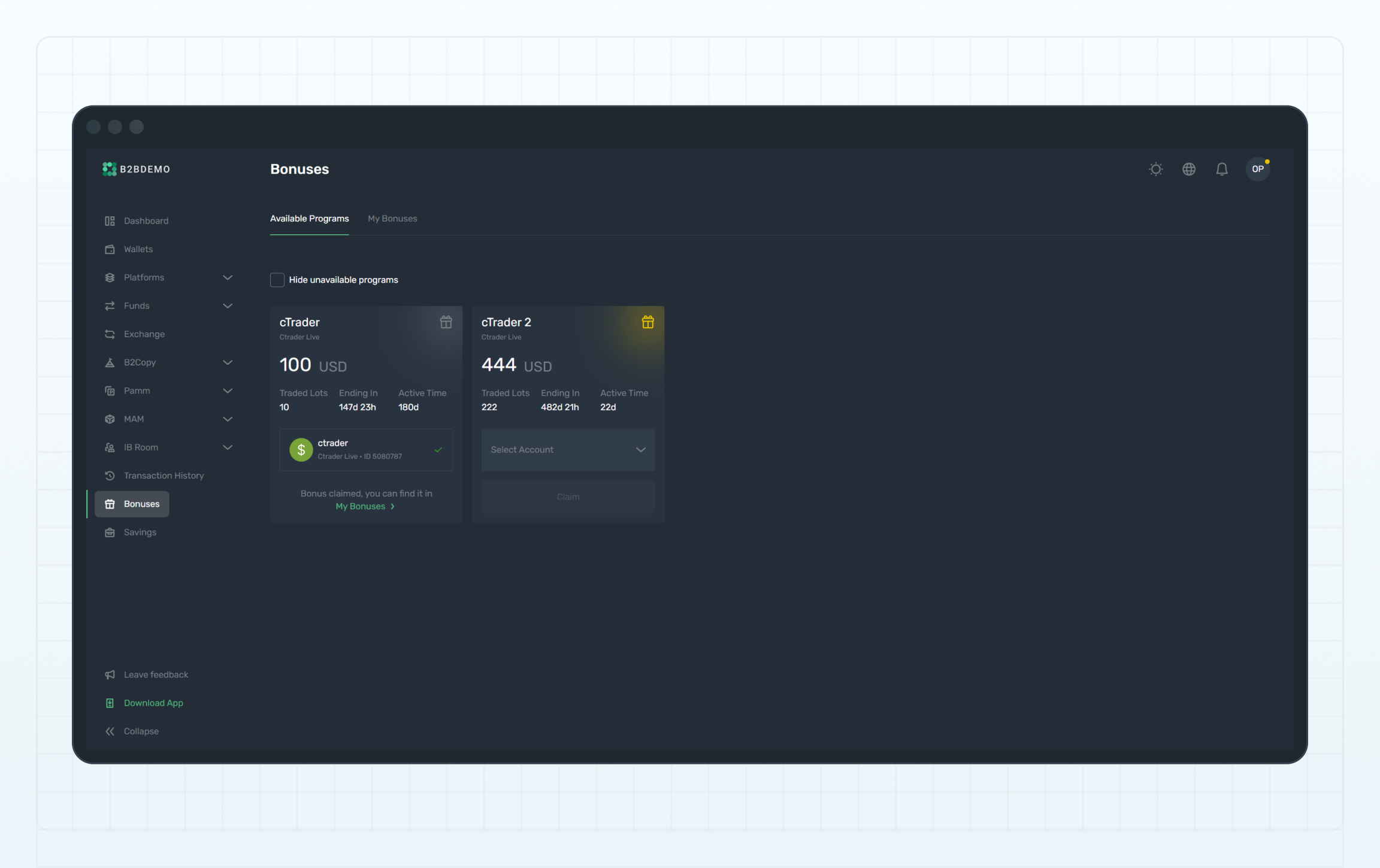Image resolution: width=1380 pixels, height=868 pixels.
Task: Open OP user profile avatar
Action: point(1257,170)
